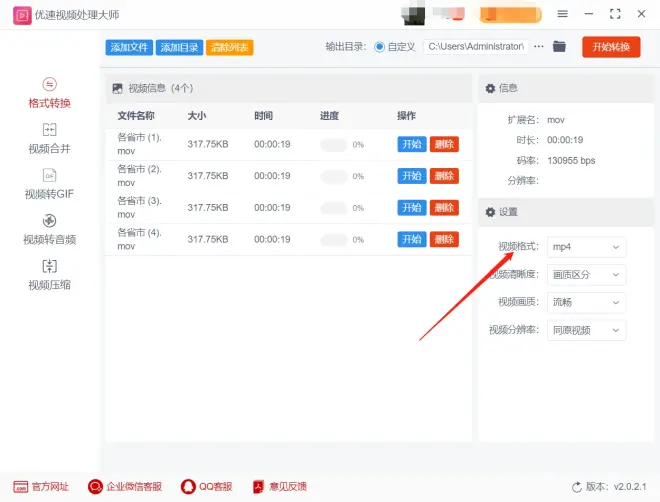Click the app logo icon in title bar
This screenshot has width=660, height=502.
pyautogui.click(x=22, y=15)
